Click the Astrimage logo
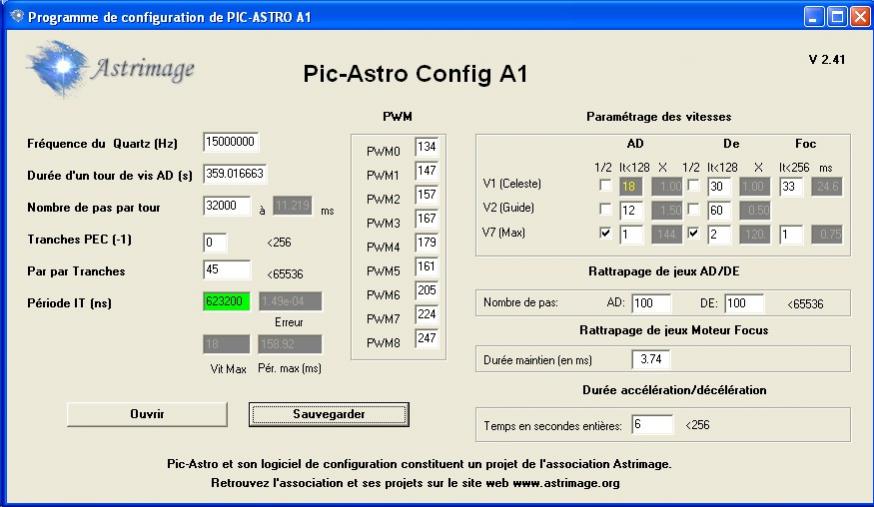The width and height of the screenshot is (874, 507). [111, 69]
